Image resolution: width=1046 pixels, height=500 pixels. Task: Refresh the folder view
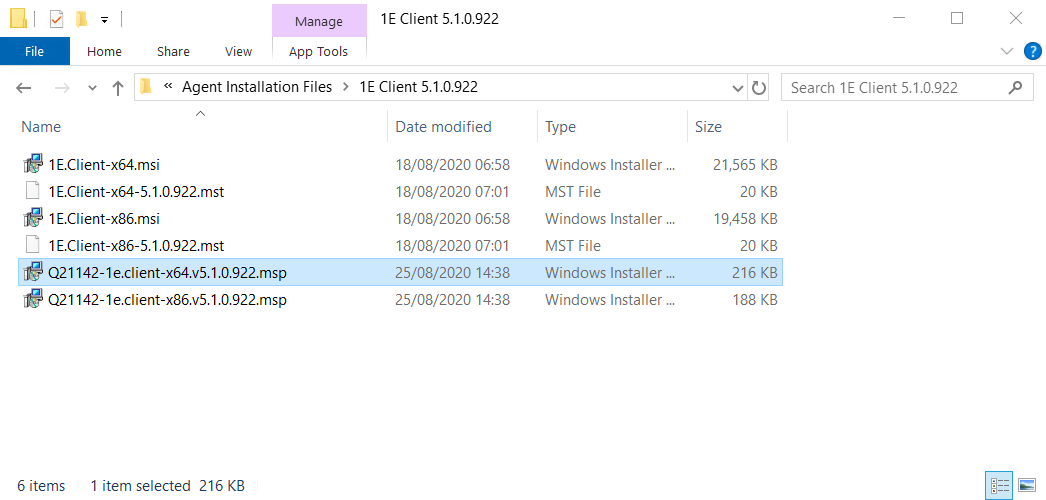point(758,88)
